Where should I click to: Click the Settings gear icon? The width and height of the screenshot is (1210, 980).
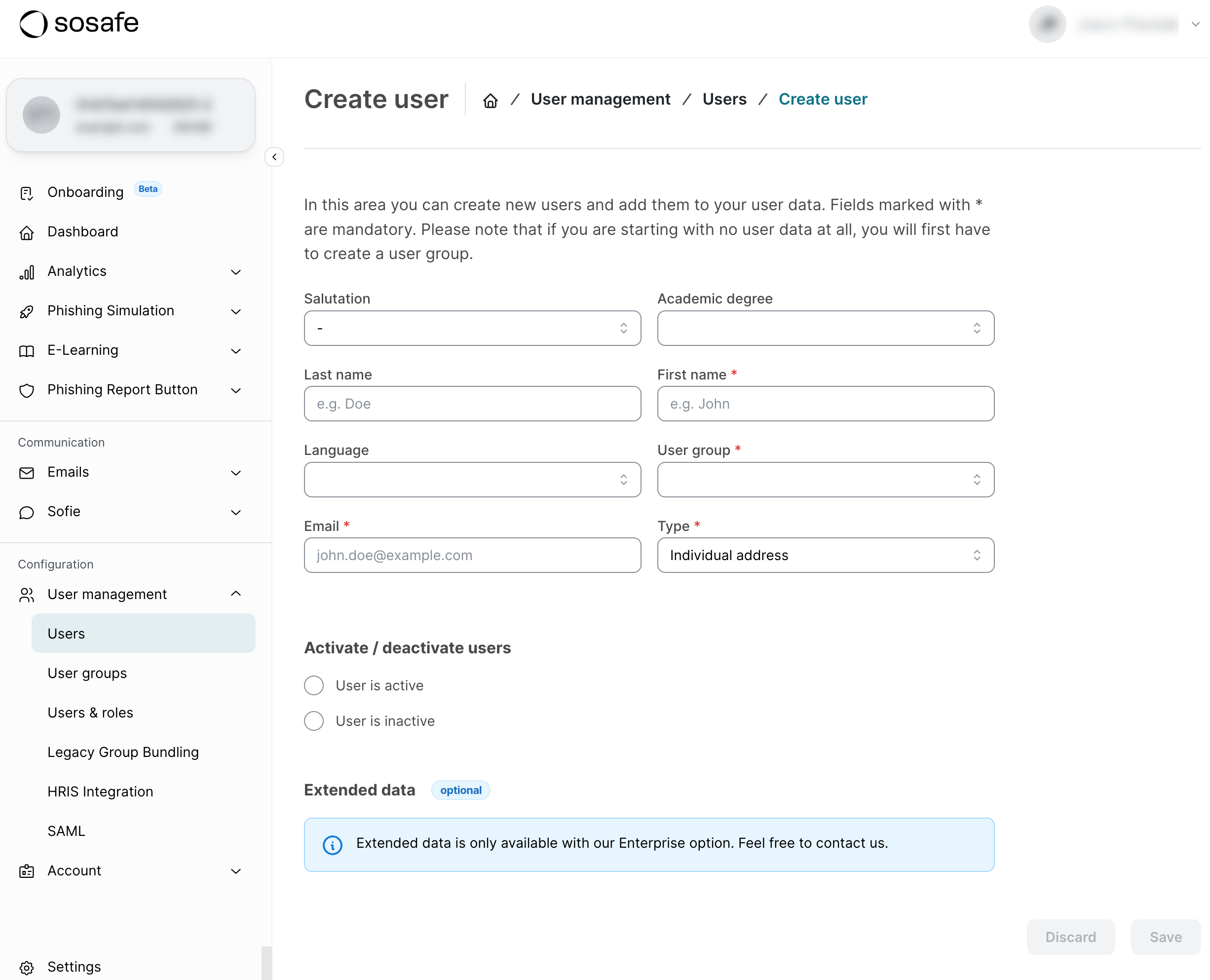pyautogui.click(x=27, y=968)
